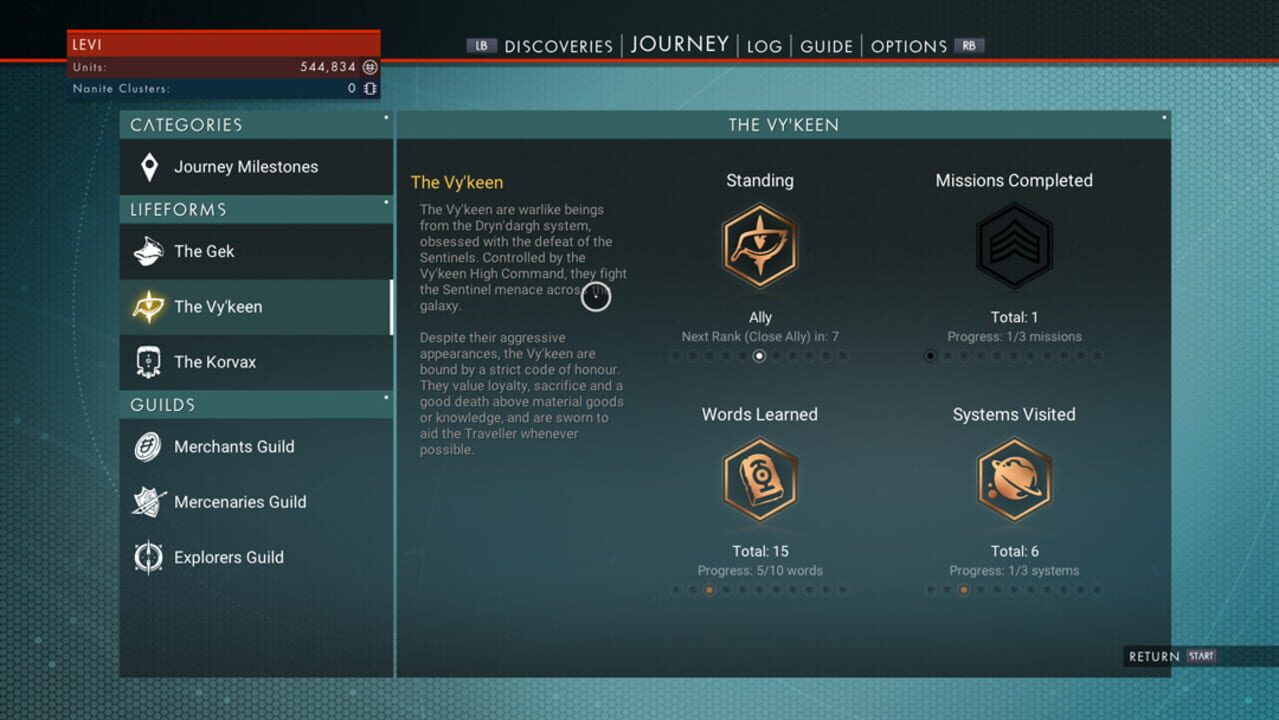Select The Vy'keen list entry
The image size is (1279, 720).
(x=255, y=307)
